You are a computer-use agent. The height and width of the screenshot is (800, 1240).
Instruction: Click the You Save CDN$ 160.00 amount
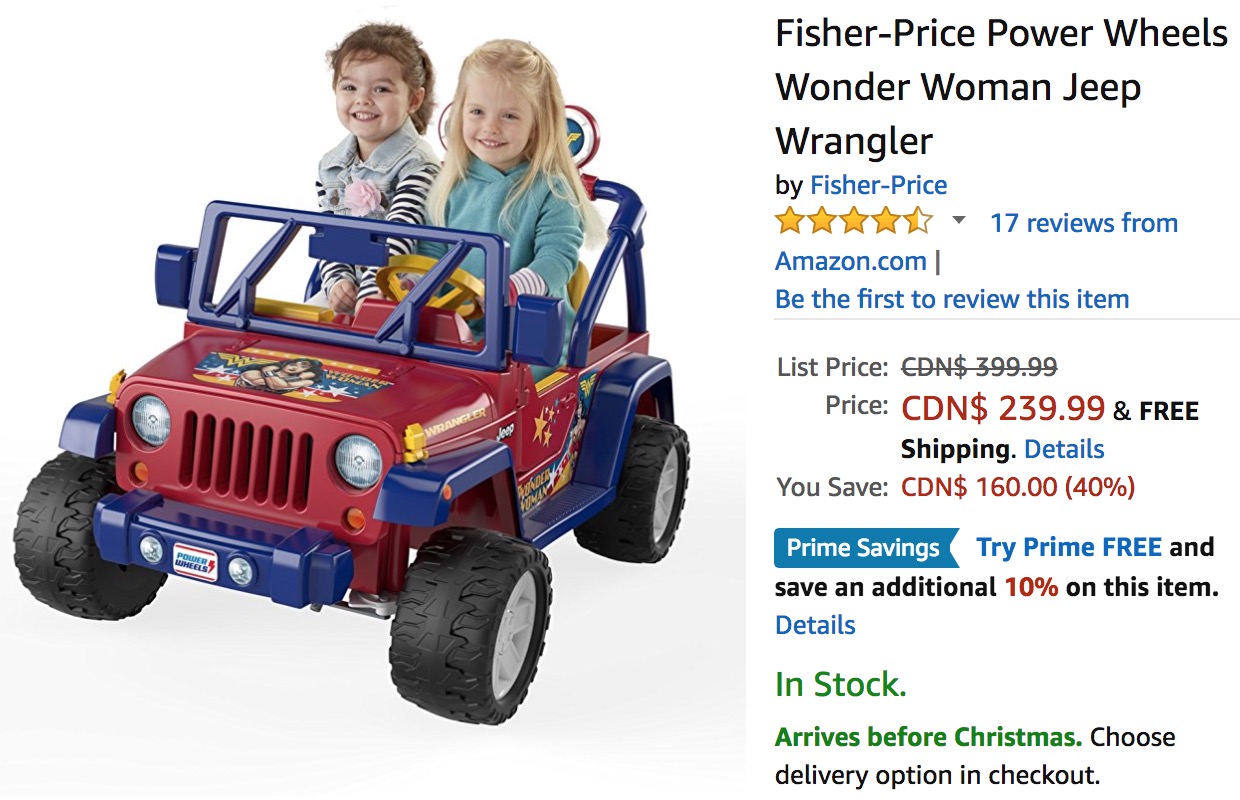click(x=1018, y=488)
